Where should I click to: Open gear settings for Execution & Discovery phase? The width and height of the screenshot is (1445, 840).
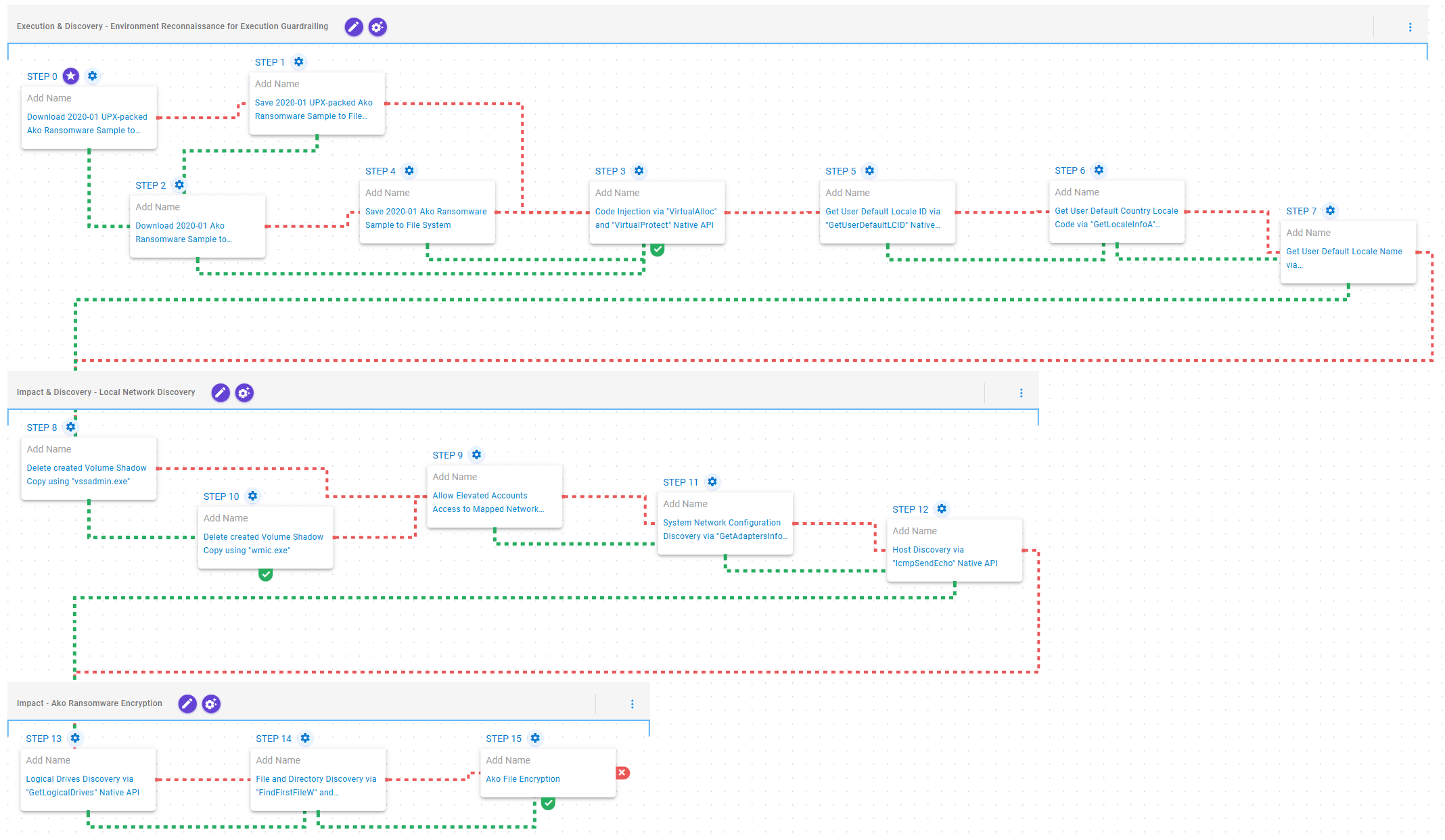click(x=377, y=27)
